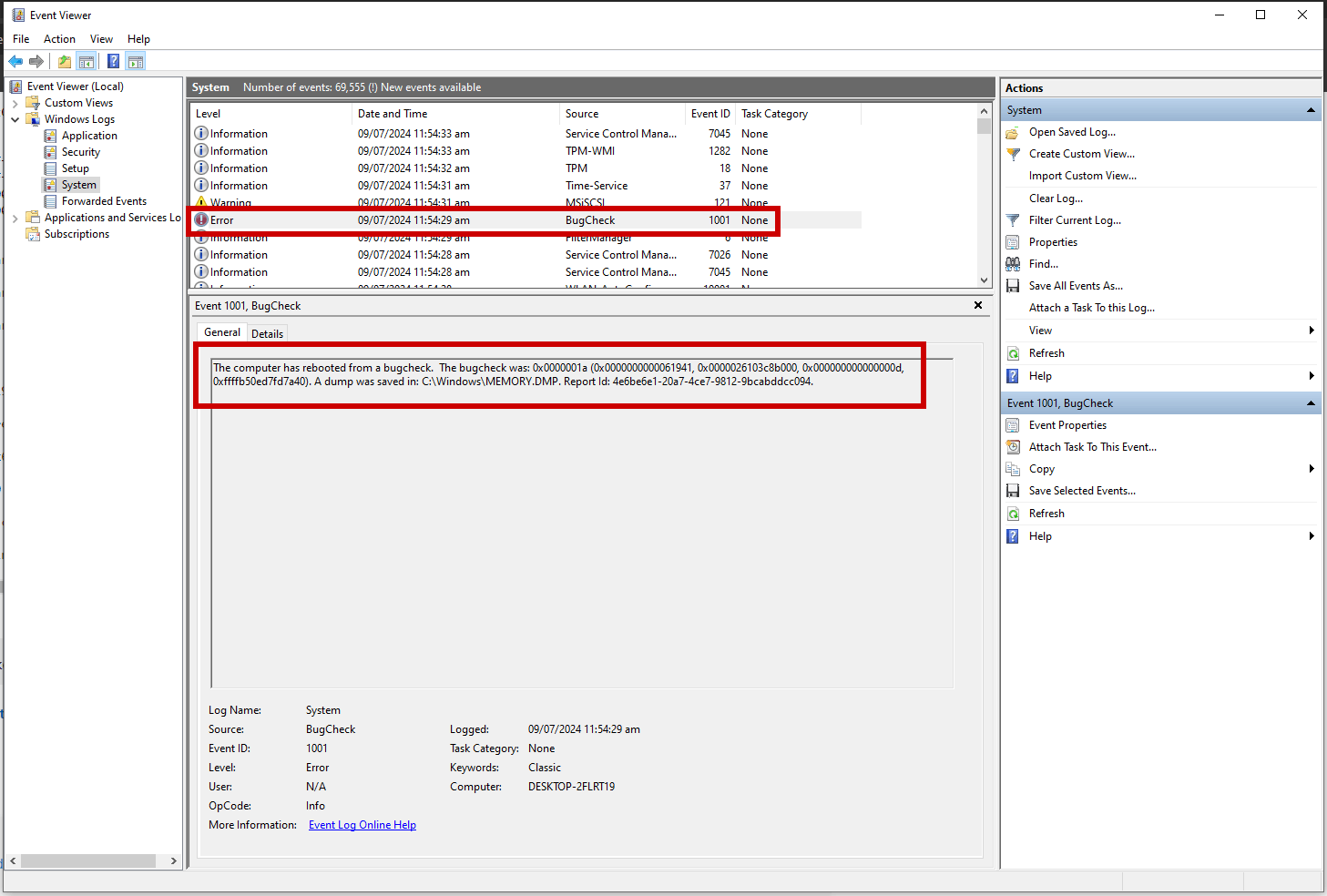1327x896 pixels.
Task: Select the Security log in tree
Action: (x=81, y=152)
